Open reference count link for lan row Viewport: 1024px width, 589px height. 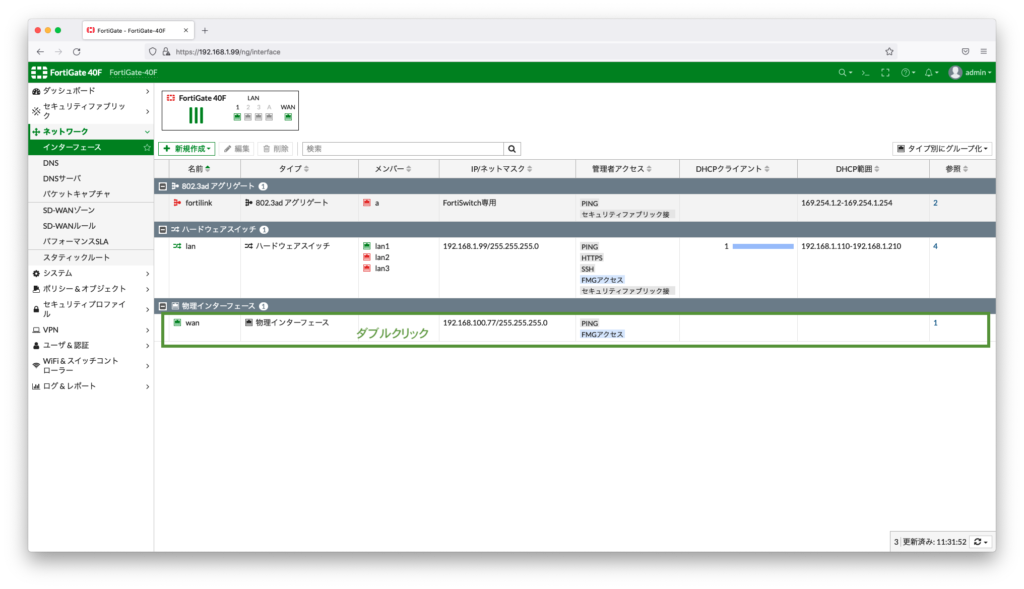[x=935, y=246]
